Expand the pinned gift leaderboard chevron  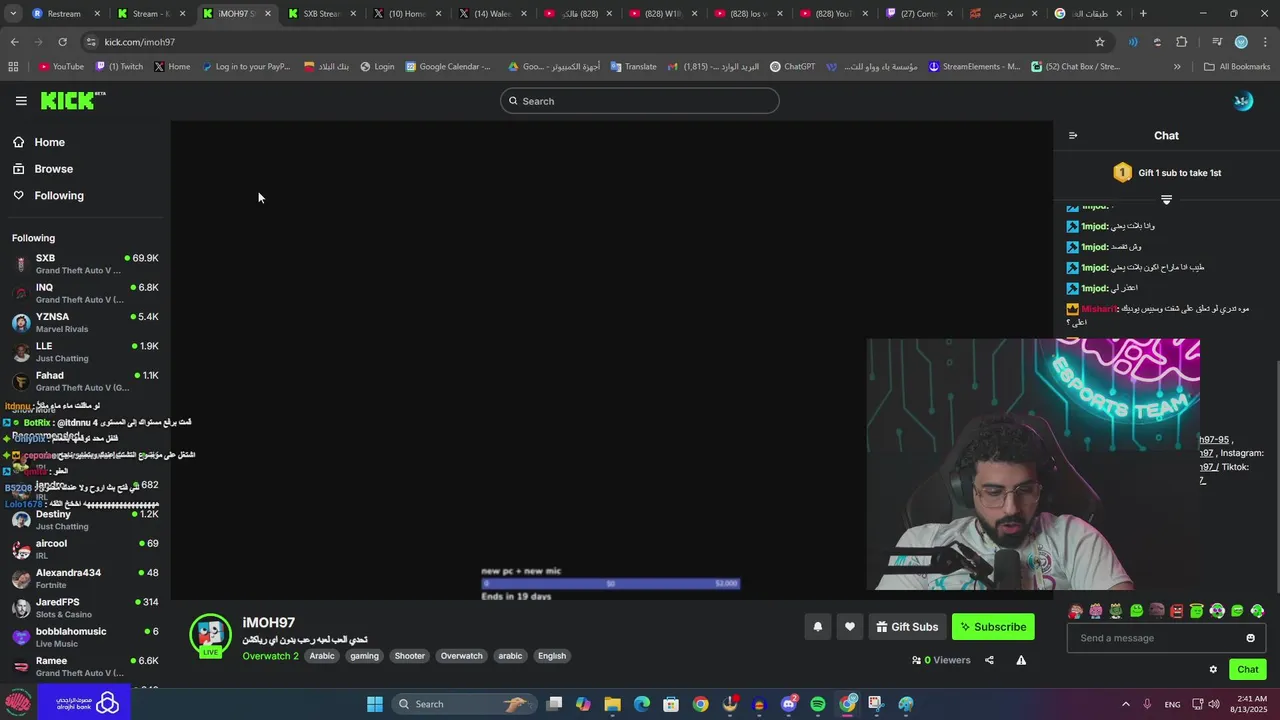[1166, 200]
